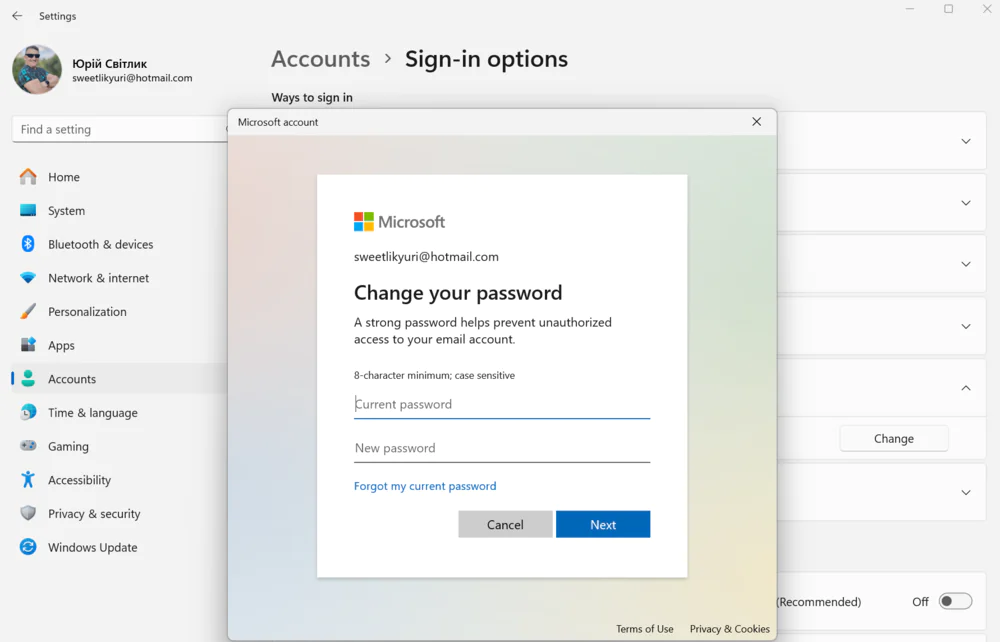Image resolution: width=1000 pixels, height=642 pixels.
Task: Click Accounts breadcrumb in header
Action: tap(320, 59)
